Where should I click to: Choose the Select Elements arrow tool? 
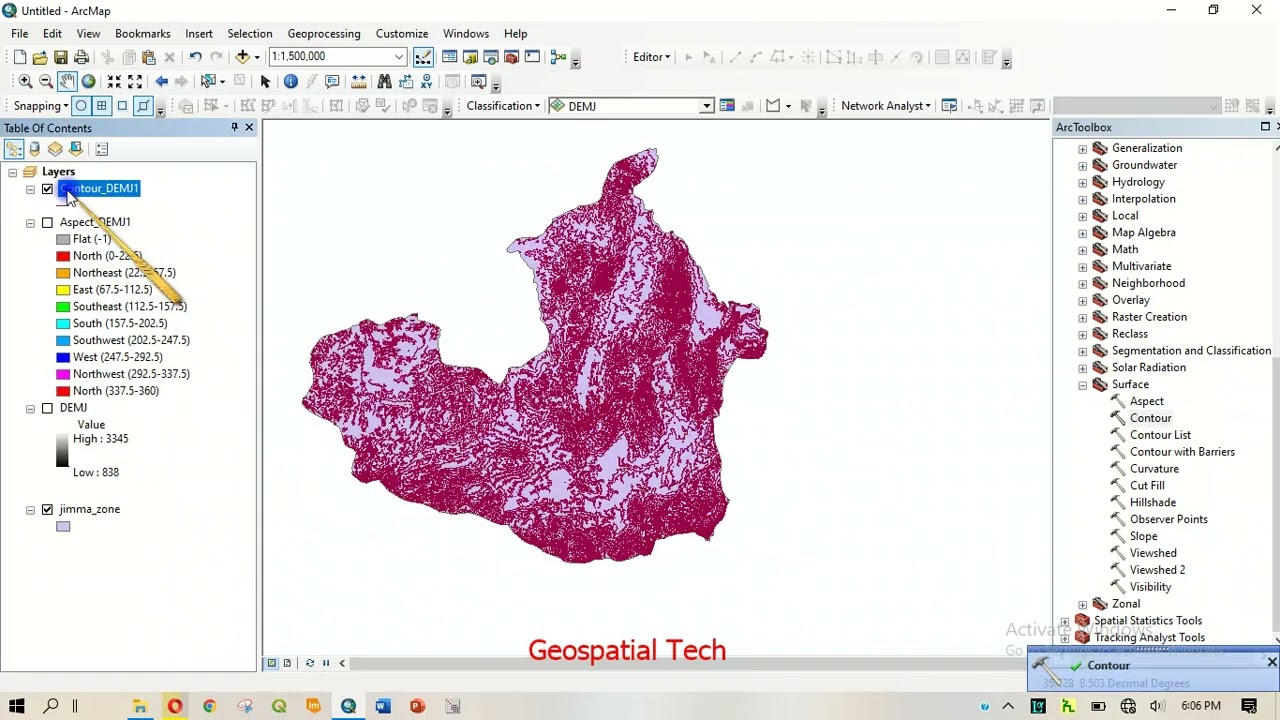click(265, 81)
